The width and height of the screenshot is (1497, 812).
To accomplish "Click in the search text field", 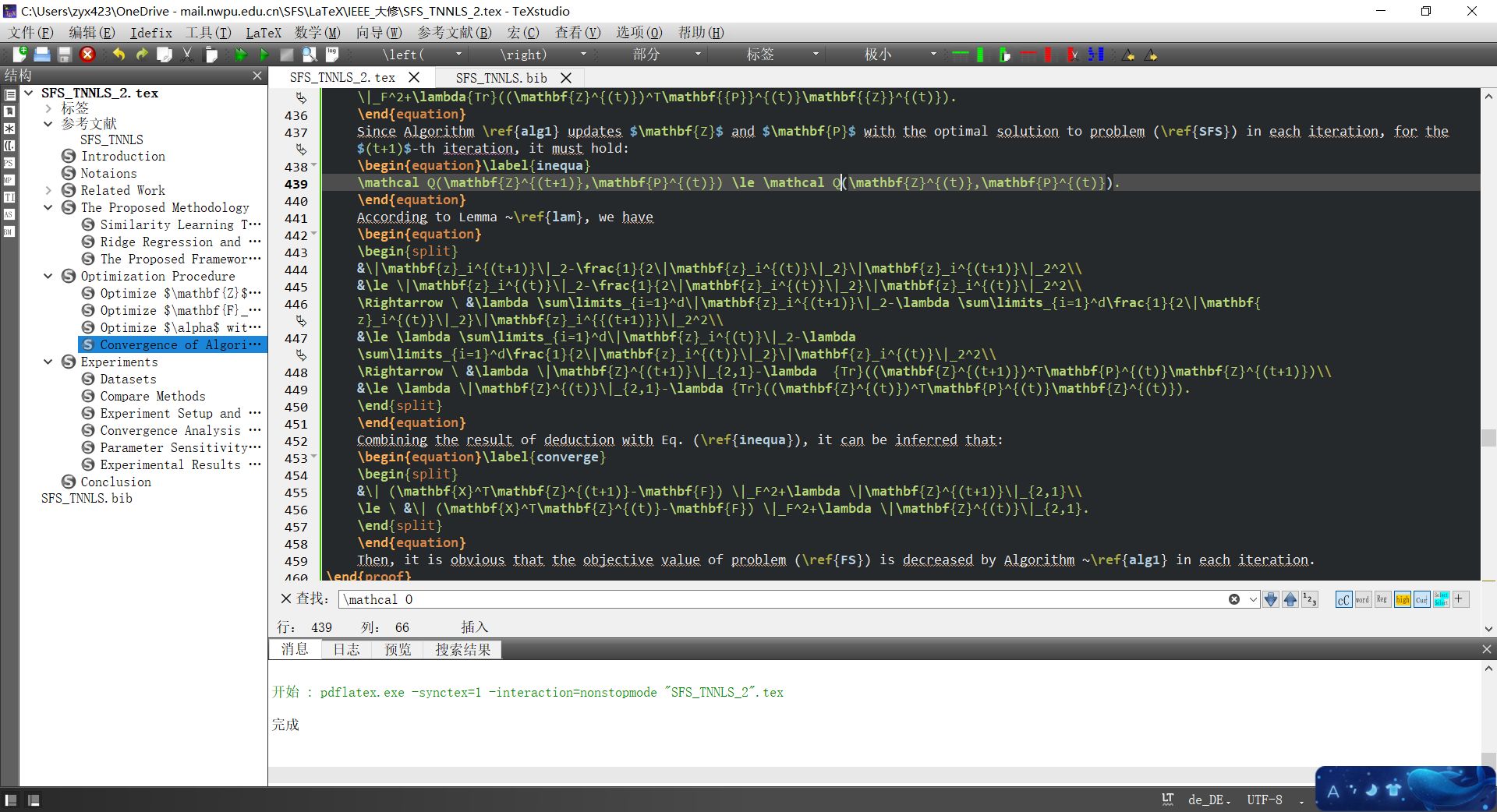I will pyautogui.click(x=780, y=599).
